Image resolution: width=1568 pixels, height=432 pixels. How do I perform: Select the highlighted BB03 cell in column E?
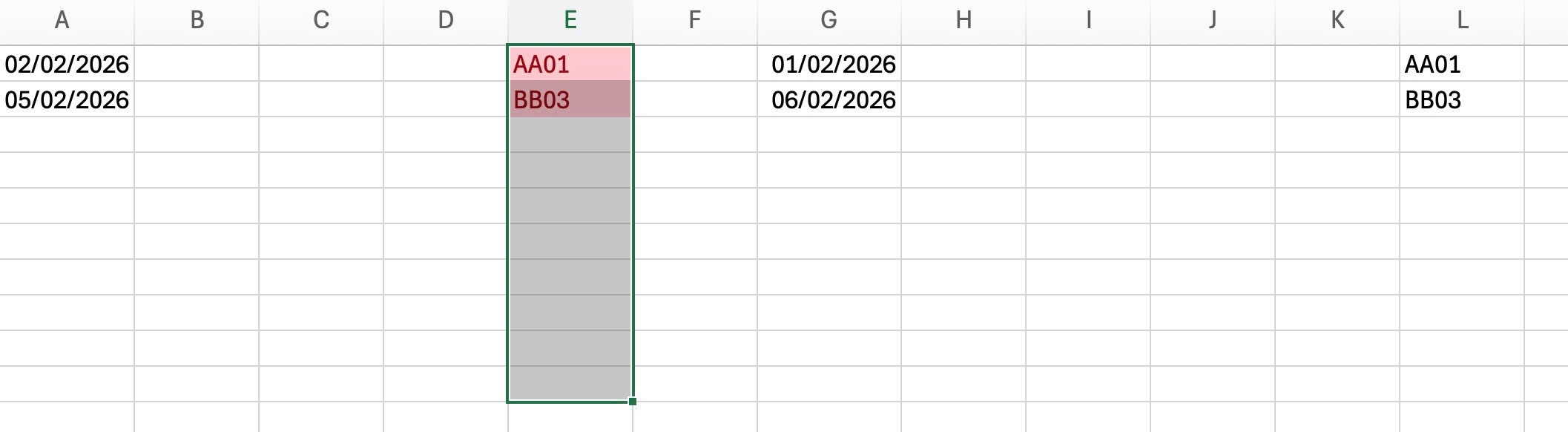[x=570, y=99]
